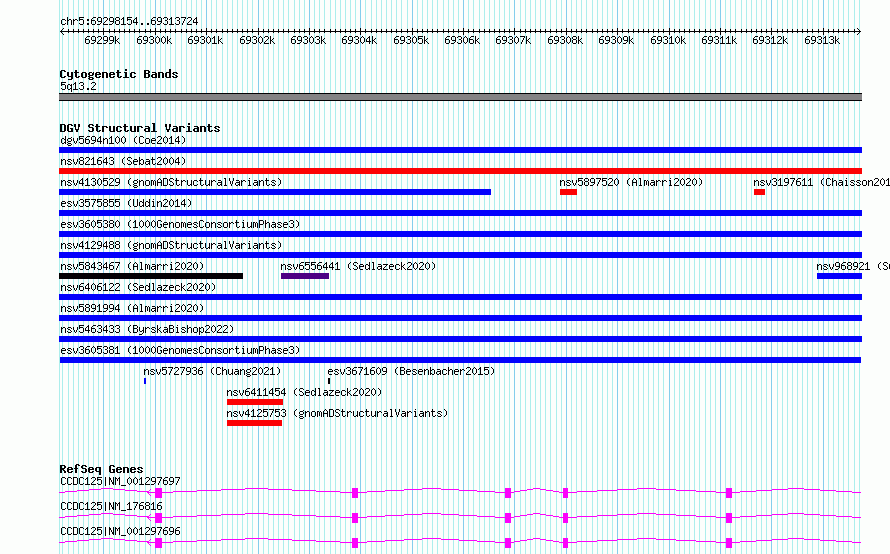
Task: Click the 69313k ruler tick label
Action: (822, 40)
